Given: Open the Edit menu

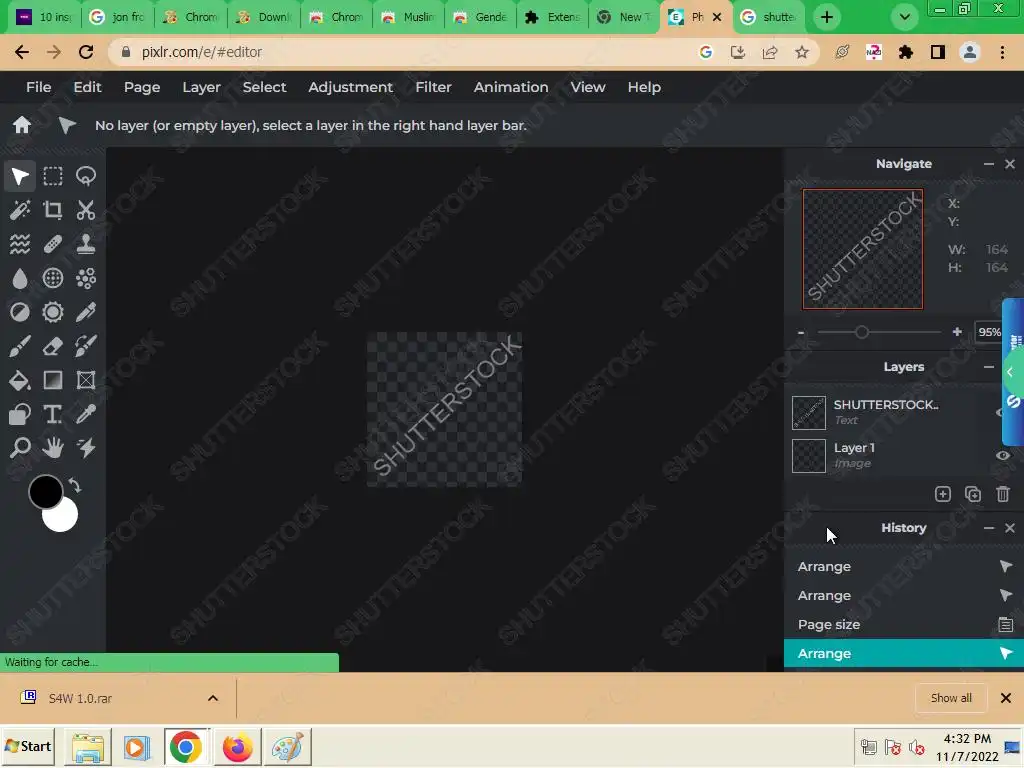Looking at the screenshot, I should 87,87.
